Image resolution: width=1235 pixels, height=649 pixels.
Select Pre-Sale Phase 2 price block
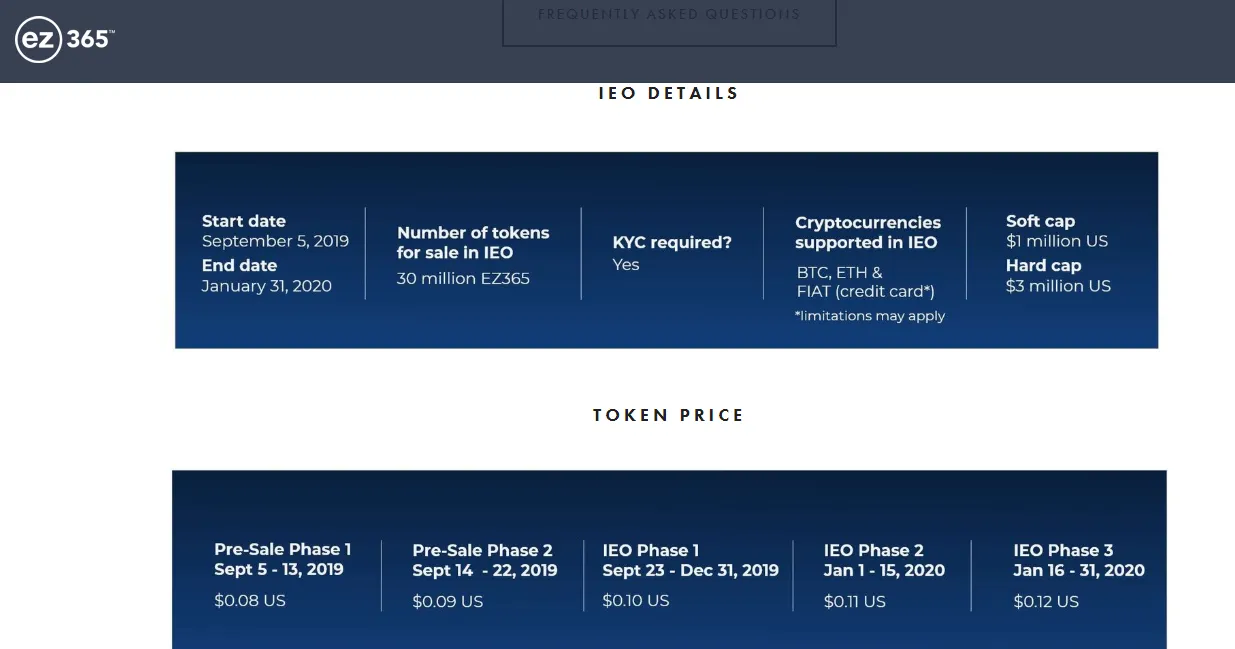coord(485,576)
